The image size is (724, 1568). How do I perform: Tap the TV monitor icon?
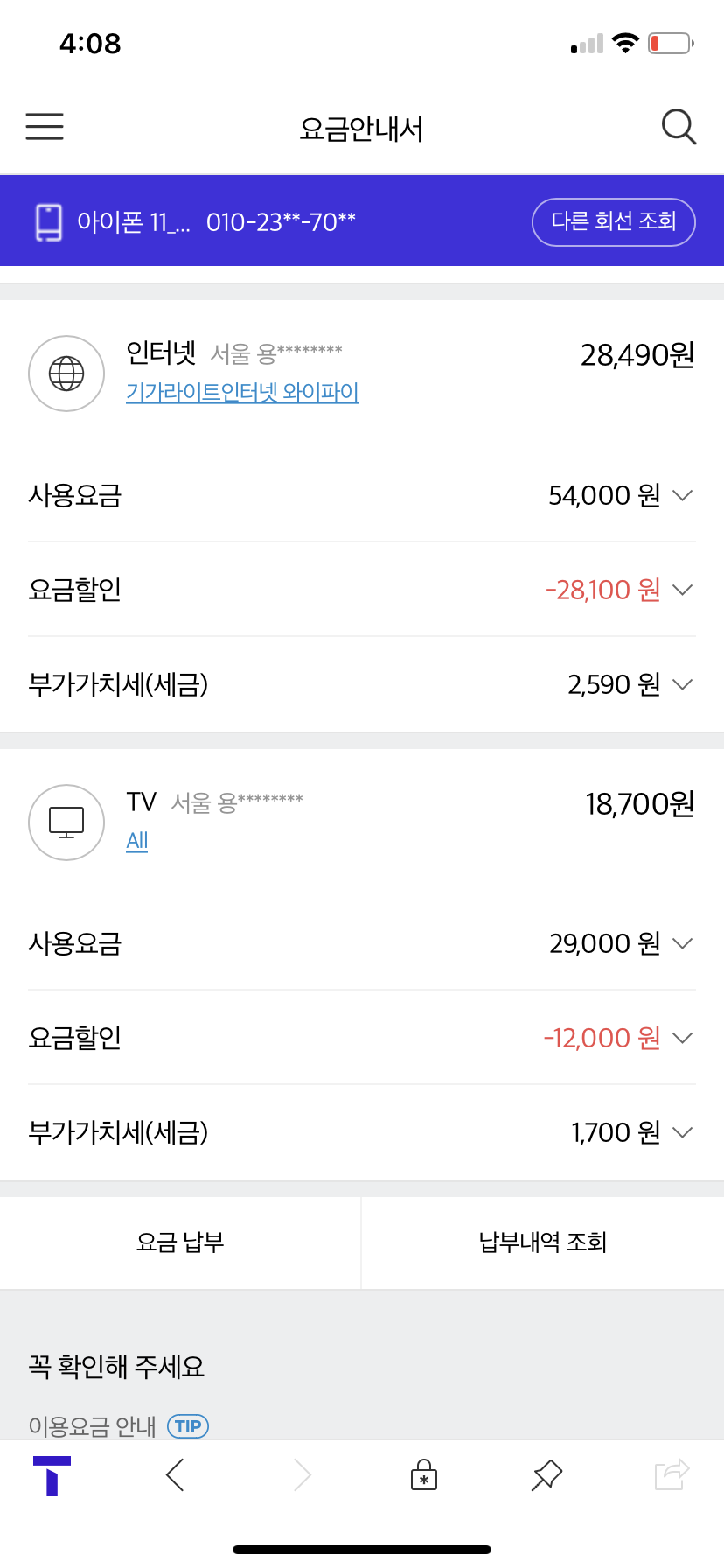[66, 822]
